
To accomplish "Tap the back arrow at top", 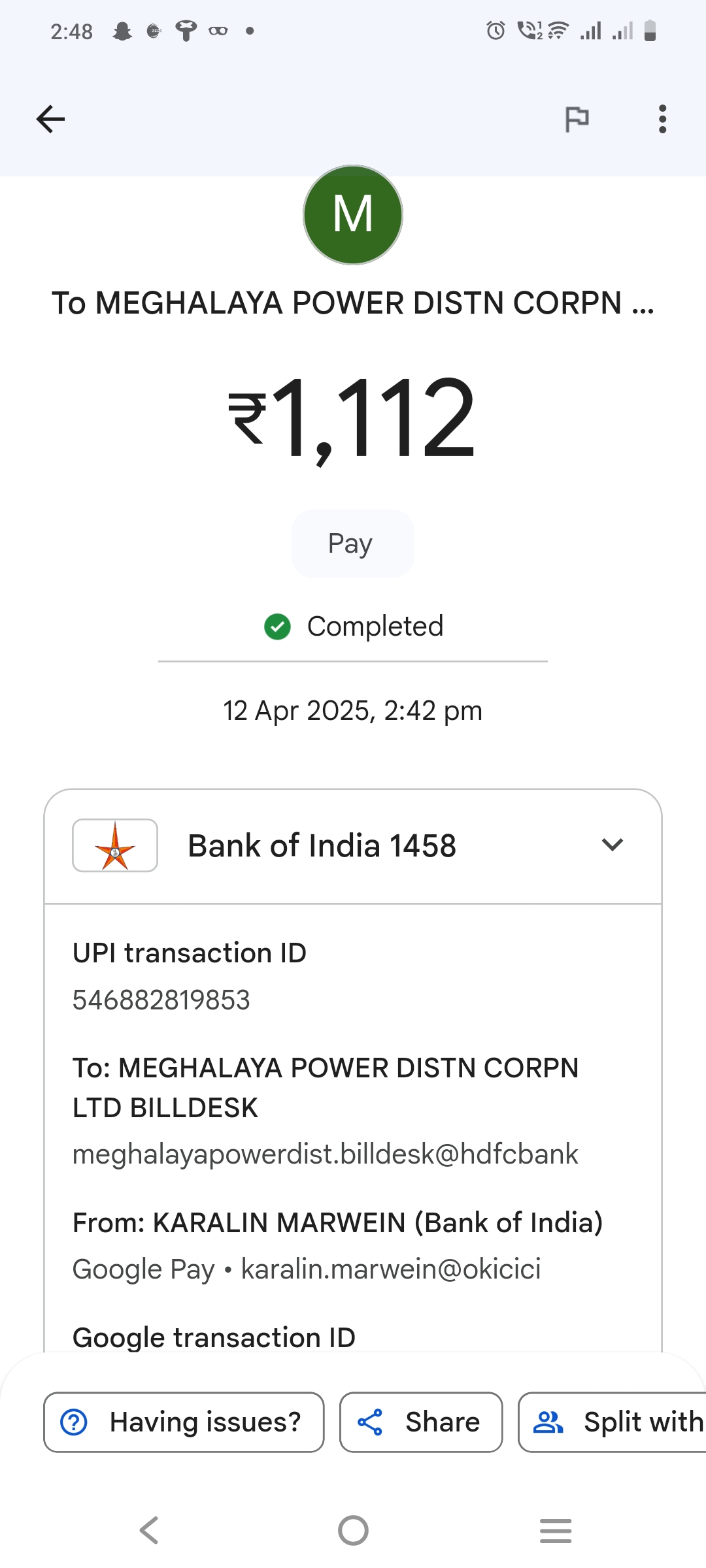I will (51, 119).
